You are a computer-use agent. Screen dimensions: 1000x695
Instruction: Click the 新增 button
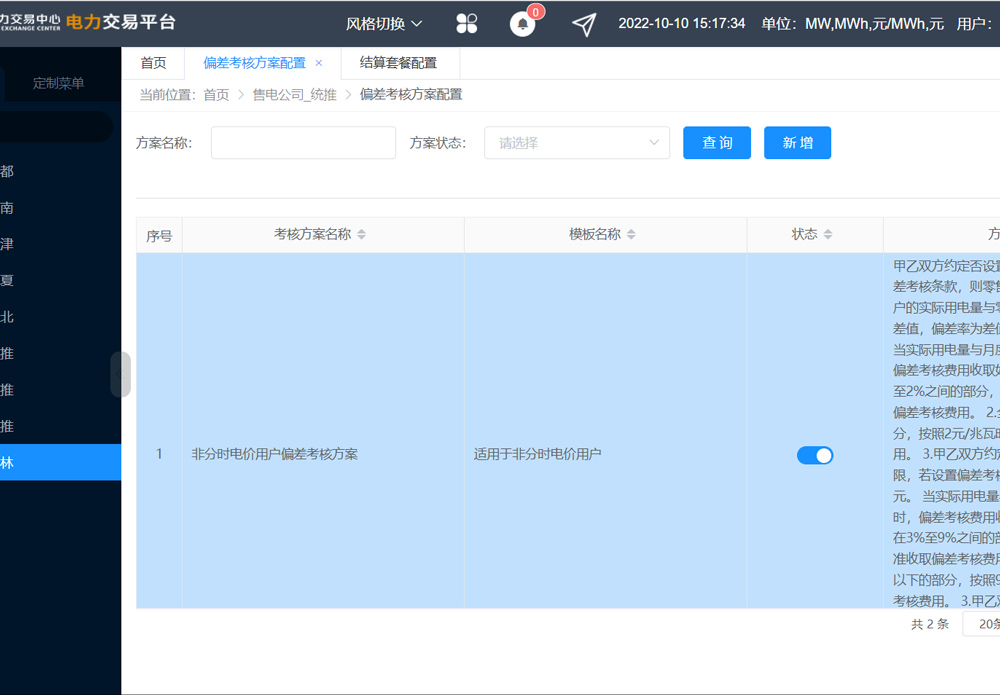click(797, 143)
